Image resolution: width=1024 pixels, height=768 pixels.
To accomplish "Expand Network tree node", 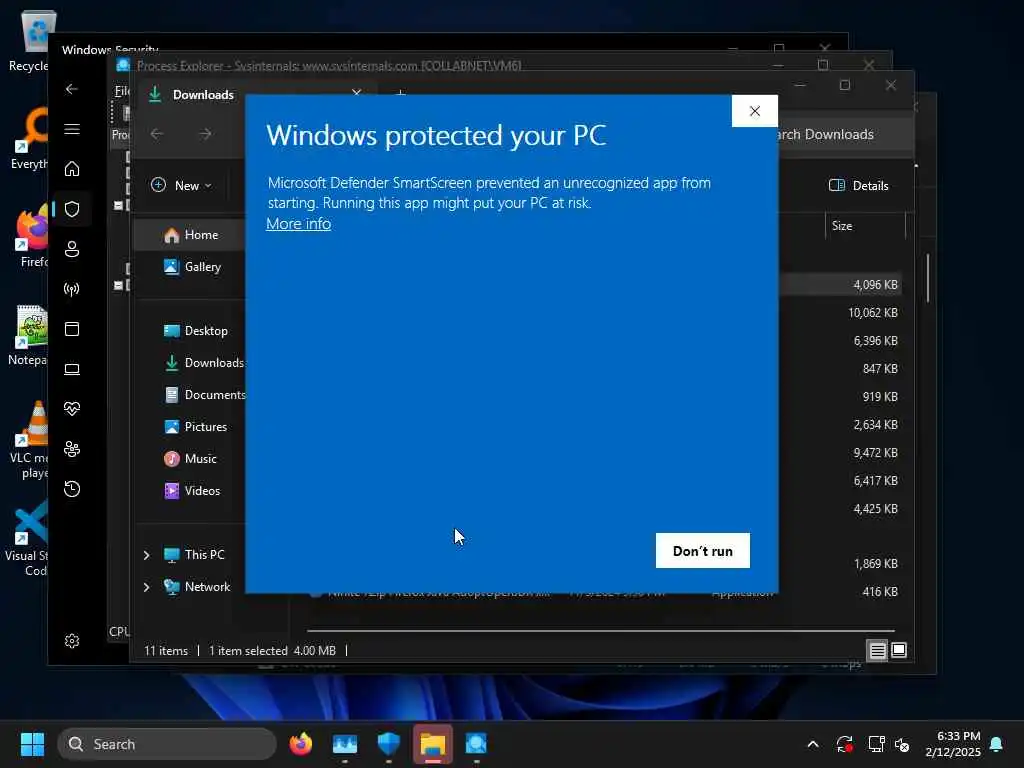I will (146, 586).
